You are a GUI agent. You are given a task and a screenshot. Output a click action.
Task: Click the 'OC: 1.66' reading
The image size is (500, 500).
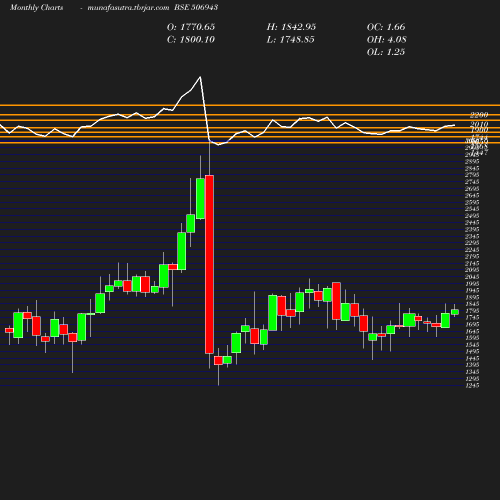pyautogui.click(x=386, y=27)
